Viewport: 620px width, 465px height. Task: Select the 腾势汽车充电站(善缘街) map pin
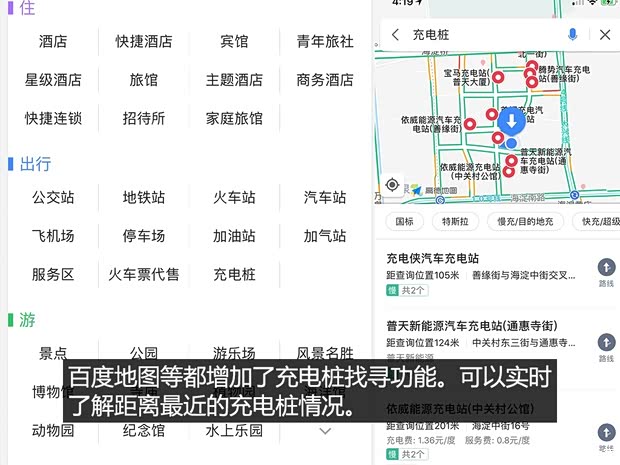[531, 82]
